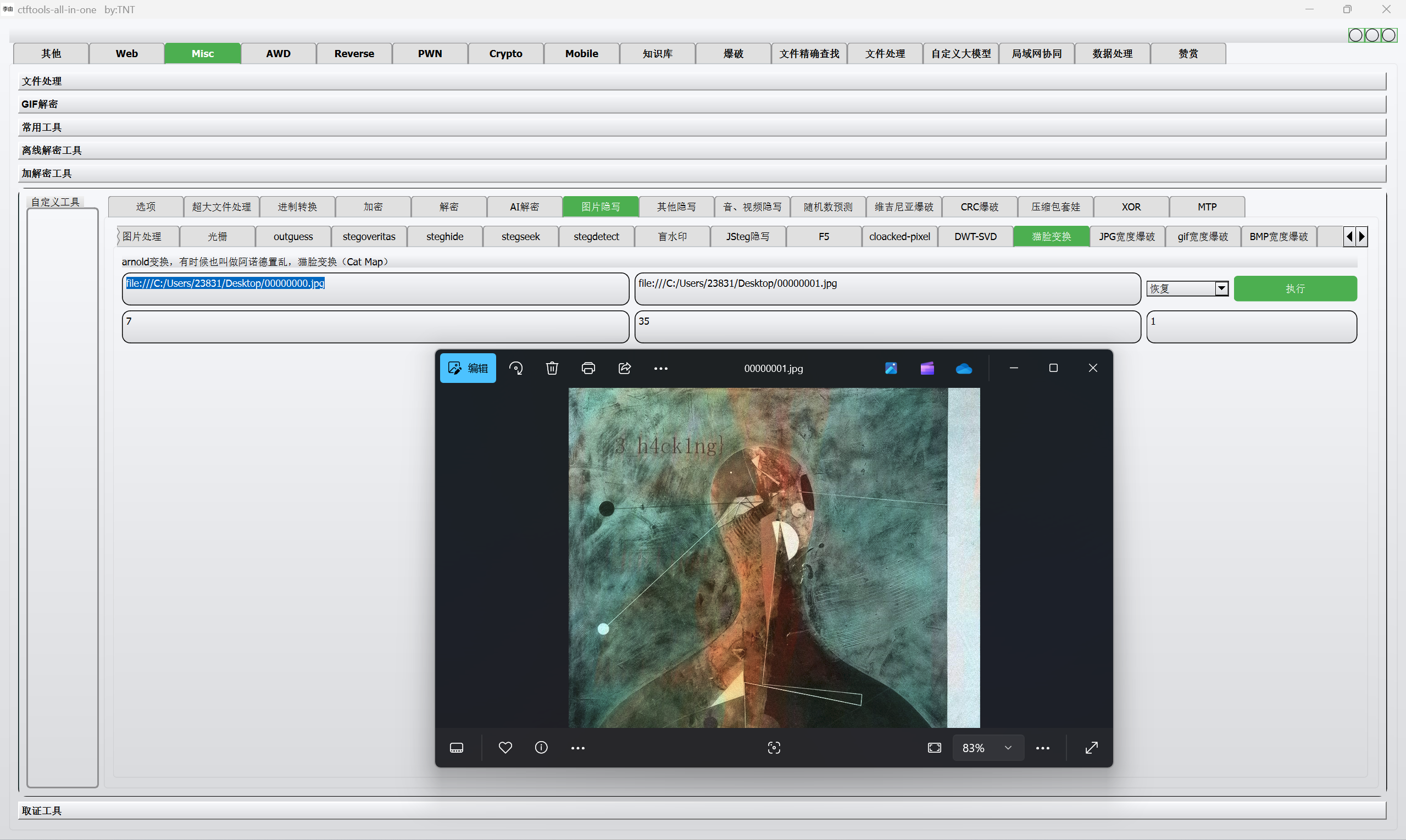Open the Reverse tab
The image size is (1406, 840).
[354, 54]
